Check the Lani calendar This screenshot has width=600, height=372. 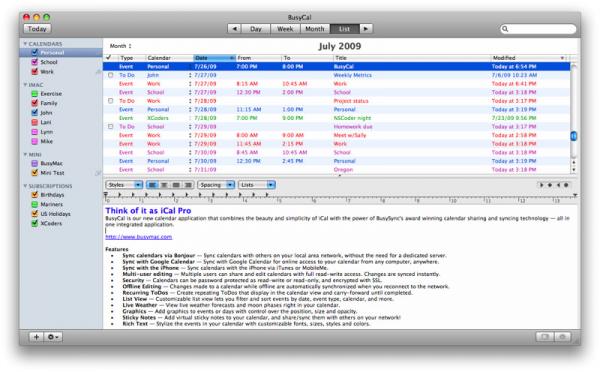pos(34,122)
